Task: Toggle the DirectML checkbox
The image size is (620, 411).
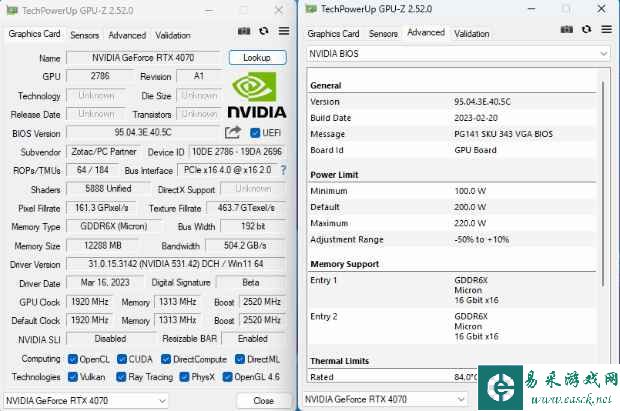Action: point(240,359)
